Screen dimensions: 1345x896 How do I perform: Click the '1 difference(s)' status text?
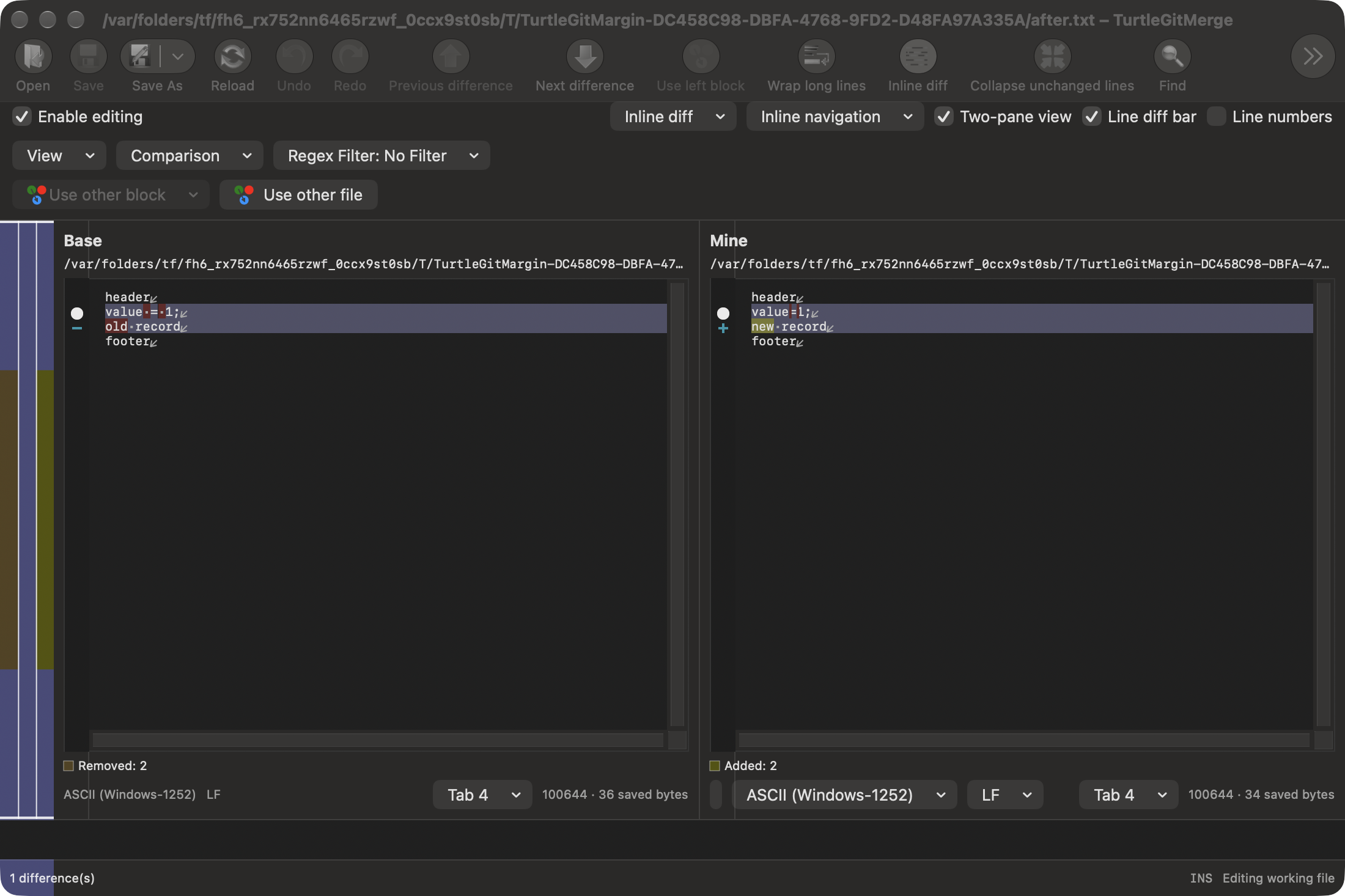52,878
